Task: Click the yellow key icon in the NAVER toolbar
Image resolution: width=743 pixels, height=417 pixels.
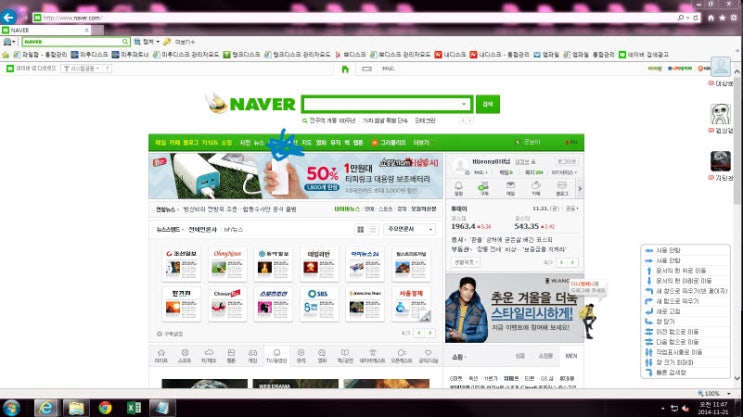Action: click(x=167, y=42)
